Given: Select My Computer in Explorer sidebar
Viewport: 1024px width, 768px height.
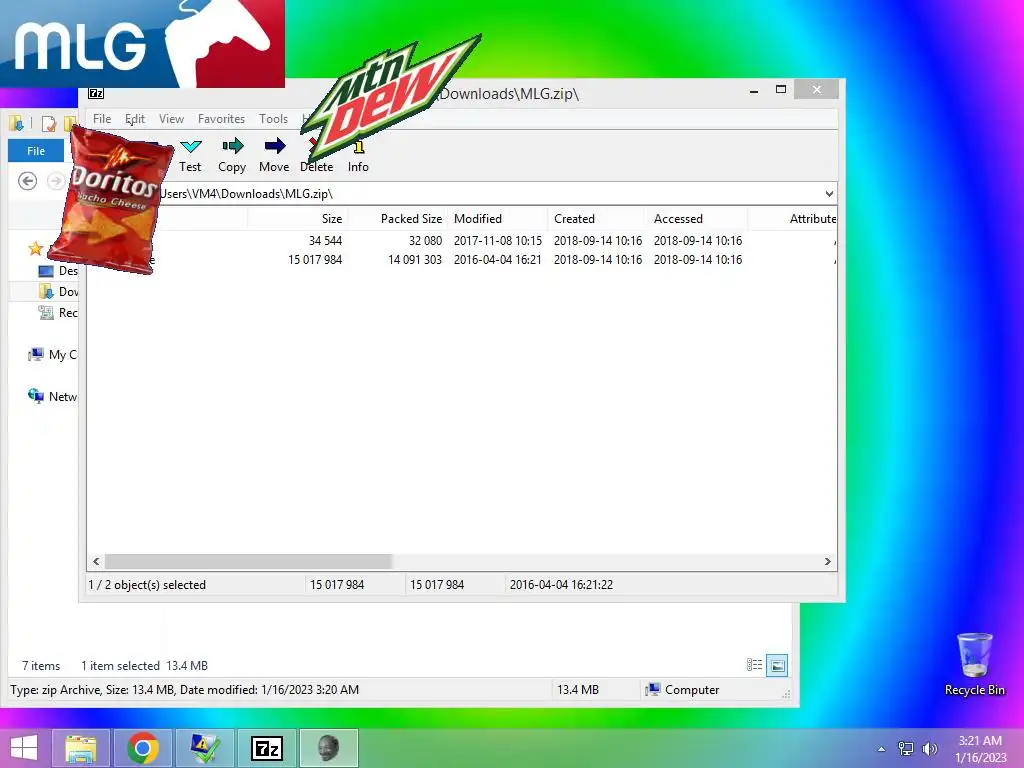Looking at the screenshot, I should 52,355.
